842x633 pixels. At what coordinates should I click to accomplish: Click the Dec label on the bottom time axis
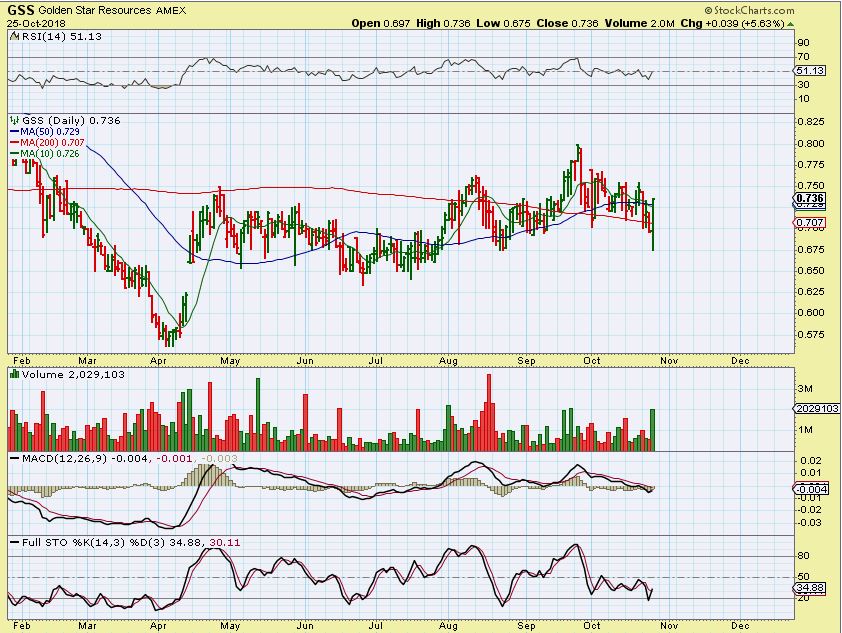point(740,626)
